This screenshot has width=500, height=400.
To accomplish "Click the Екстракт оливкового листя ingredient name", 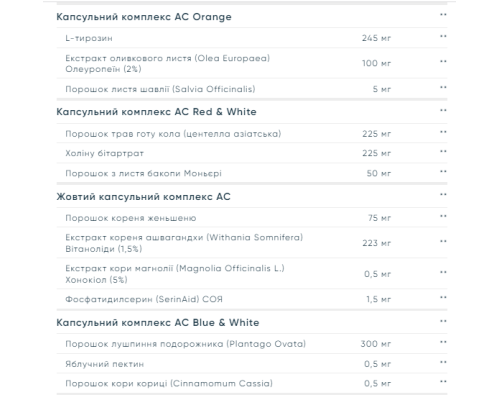I will [168, 63].
